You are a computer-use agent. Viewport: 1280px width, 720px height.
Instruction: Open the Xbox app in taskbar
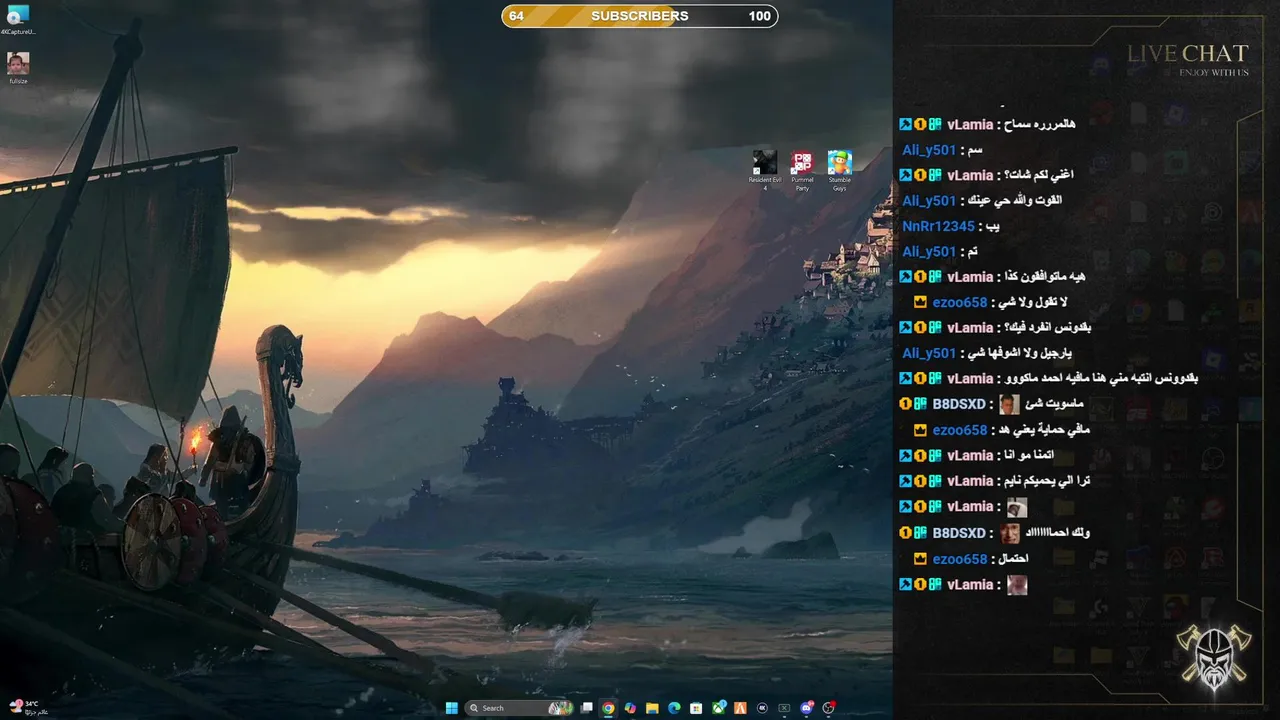tap(719, 708)
